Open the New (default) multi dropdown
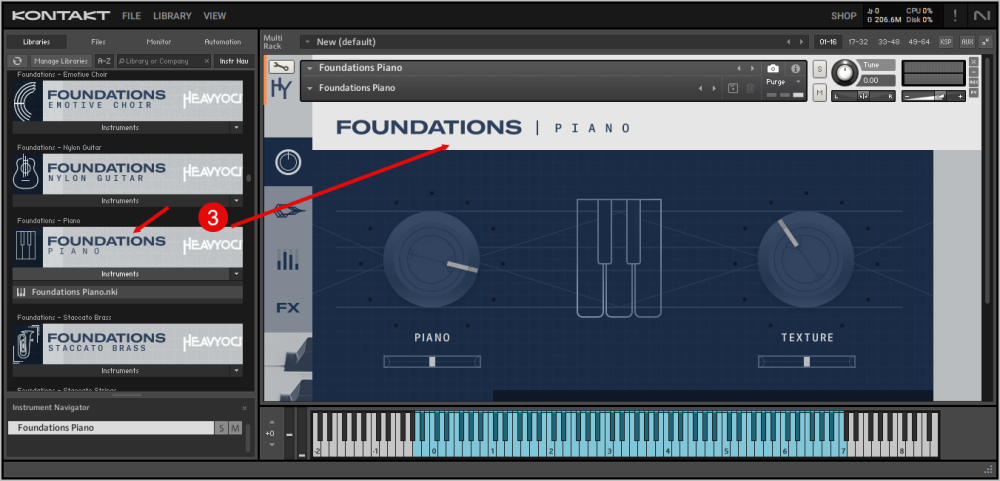Viewport: 1000px width, 481px height. point(307,42)
